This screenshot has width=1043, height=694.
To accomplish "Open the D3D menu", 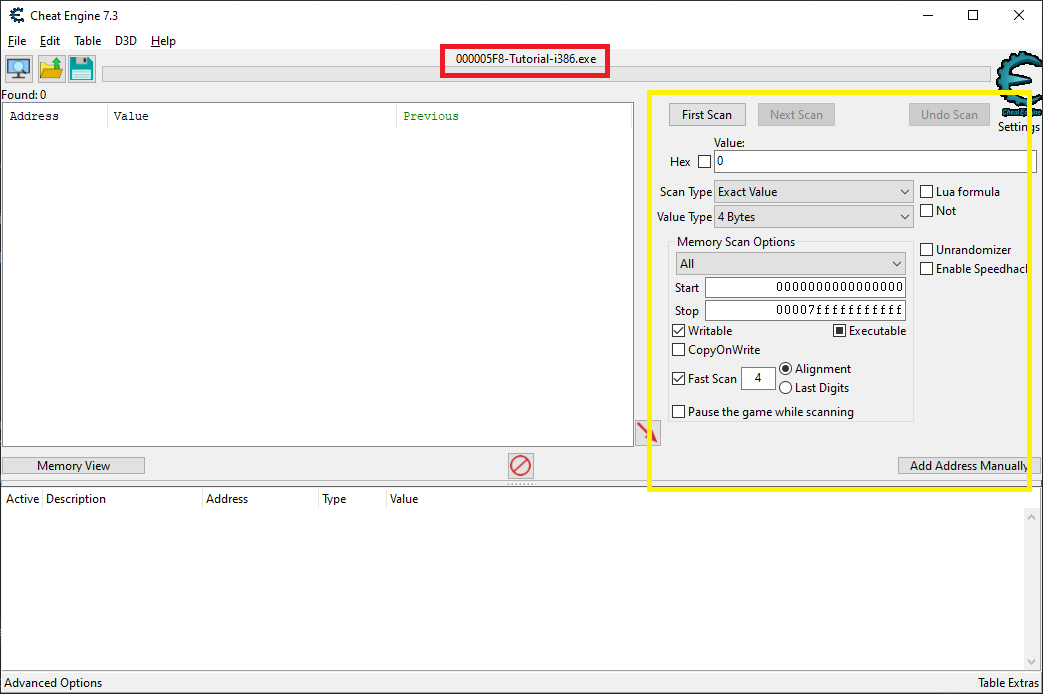I will point(126,41).
